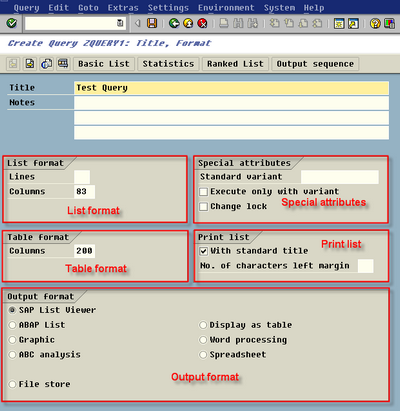Open the Extras menu
Image resolution: width=400 pixels, height=411 pixels.
coord(123,8)
